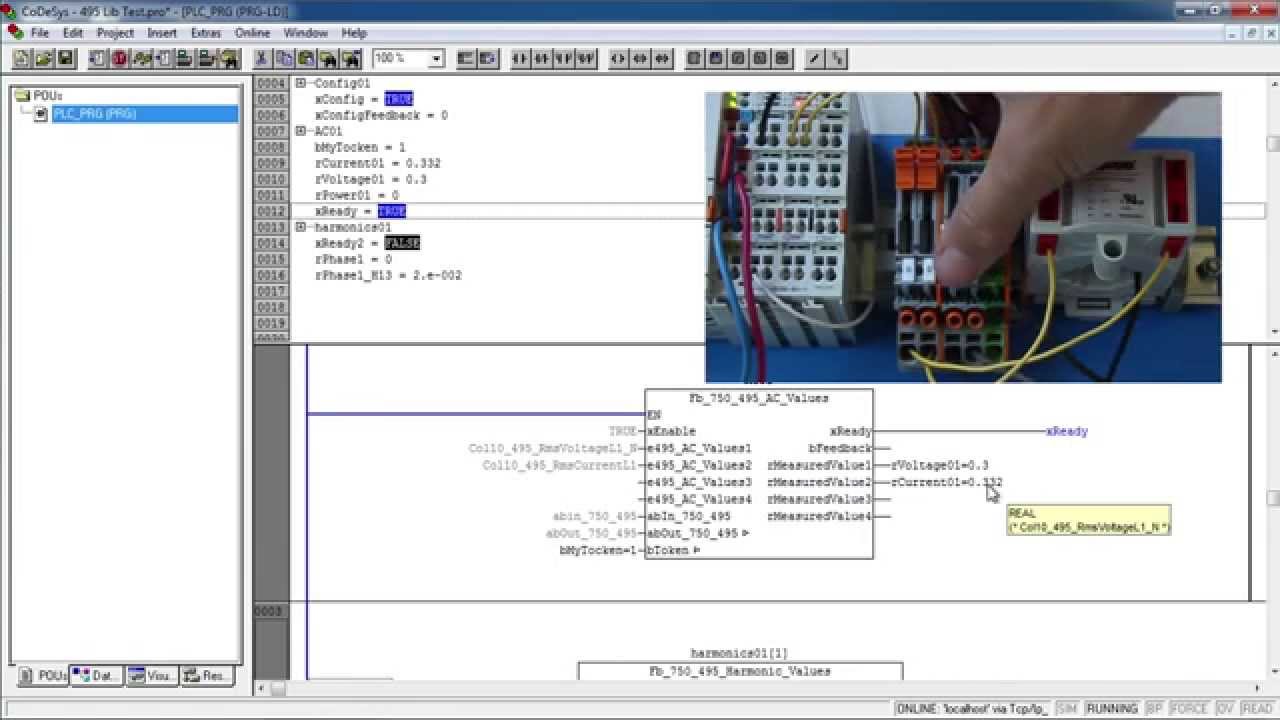Viewport: 1280px width, 720px height.
Task: Click the FORCE status bar indicator
Action: point(1189,709)
